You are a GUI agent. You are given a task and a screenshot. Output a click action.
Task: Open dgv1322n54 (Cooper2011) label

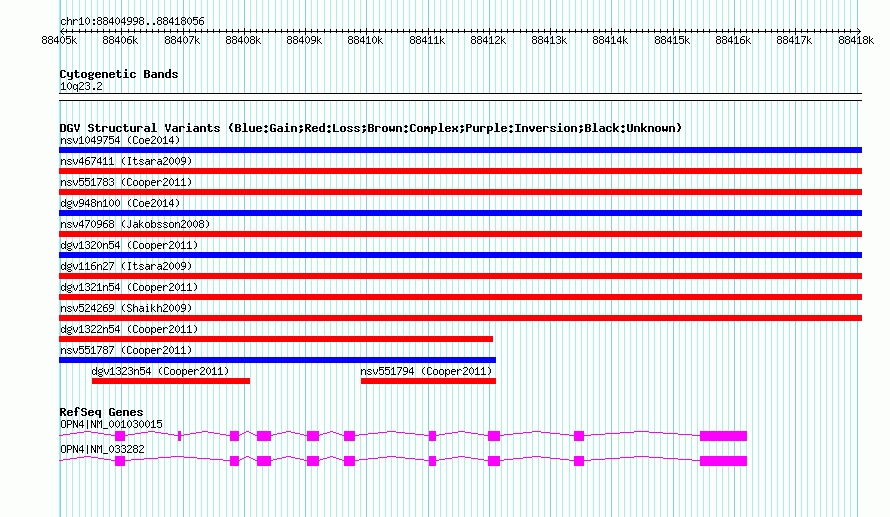(129, 329)
